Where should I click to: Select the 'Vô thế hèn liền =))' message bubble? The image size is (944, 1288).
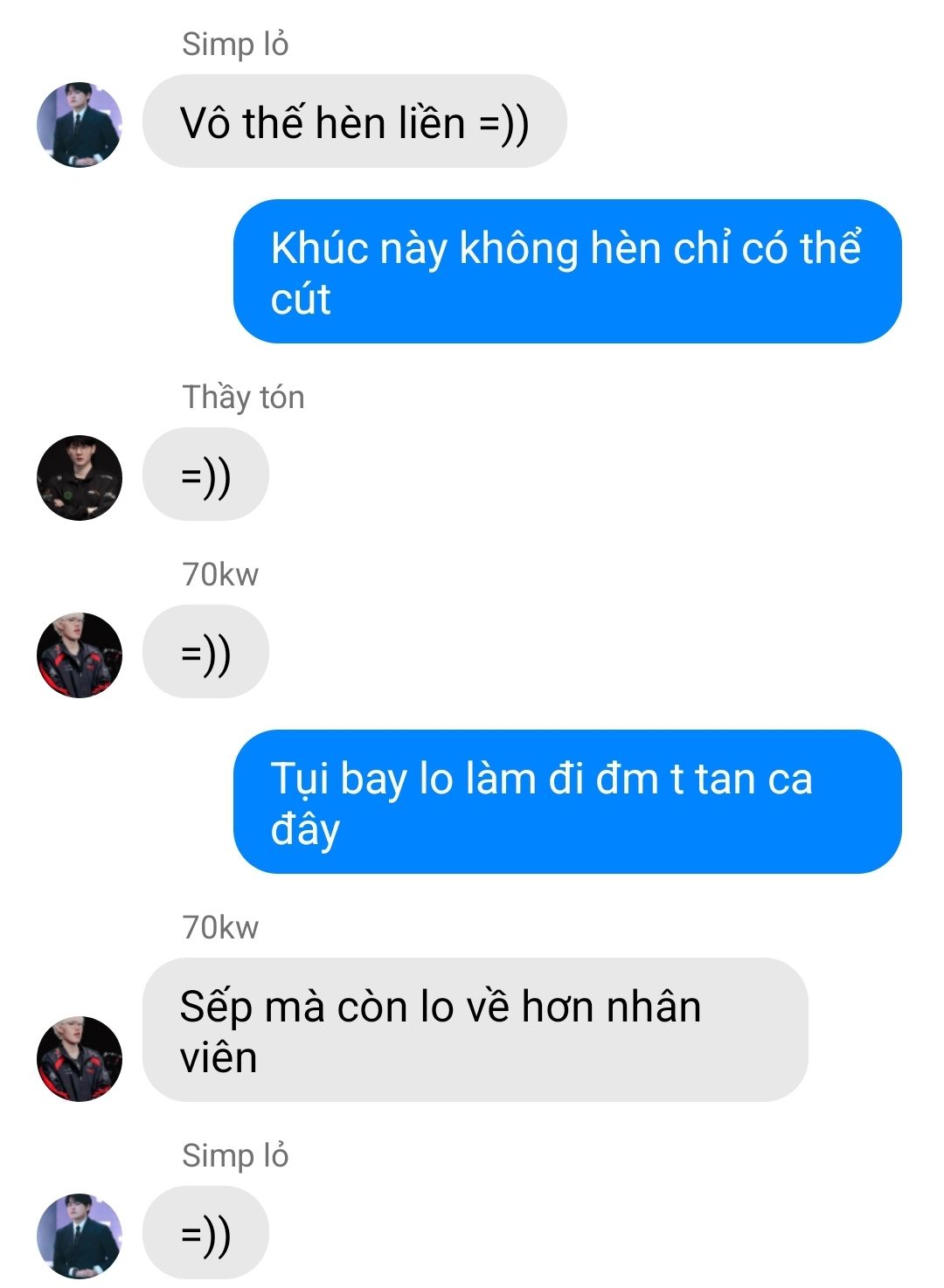click(x=355, y=121)
